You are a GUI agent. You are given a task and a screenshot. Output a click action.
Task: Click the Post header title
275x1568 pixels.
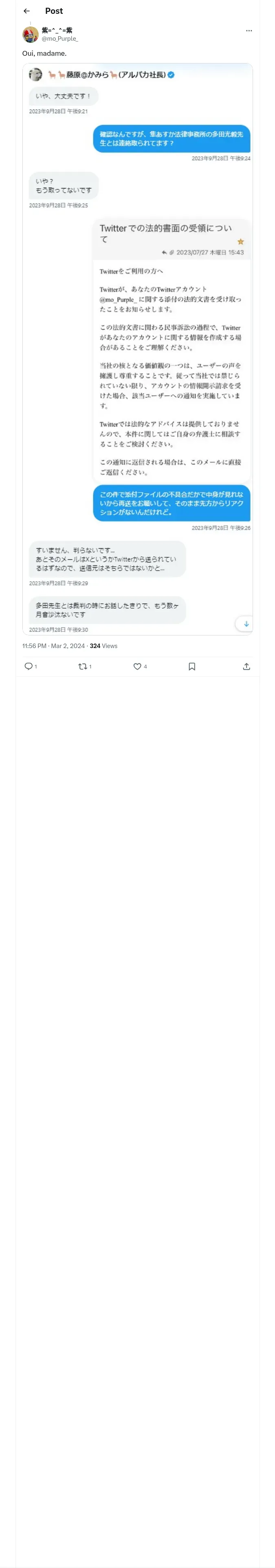(x=54, y=11)
